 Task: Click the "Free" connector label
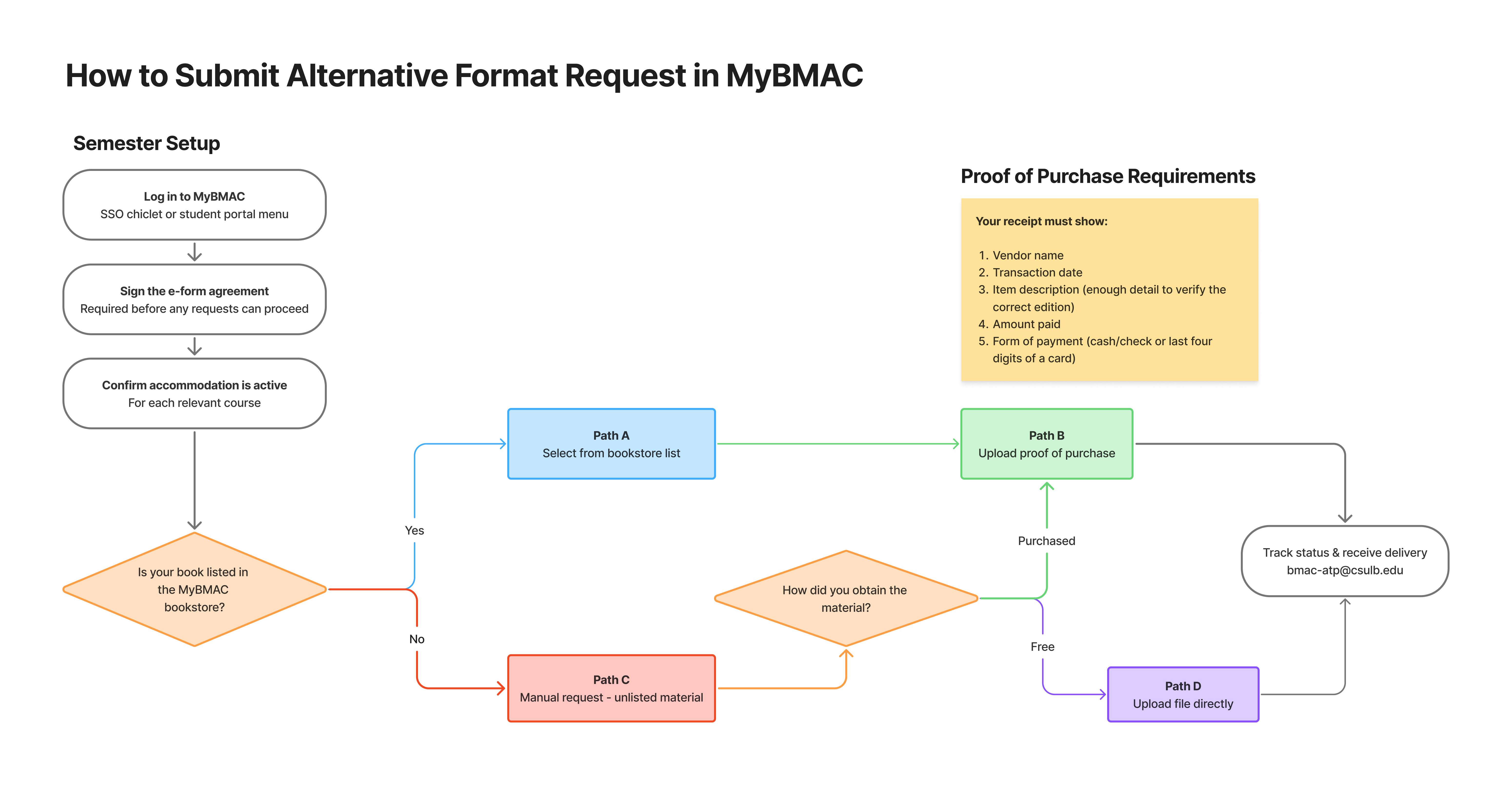(x=1043, y=647)
